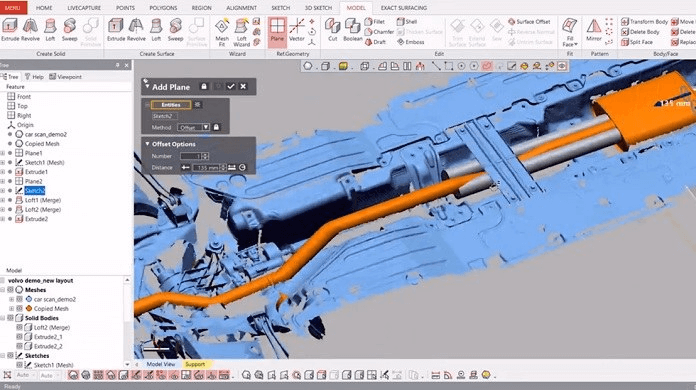Click the Mesh Fit wizard icon

click(x=222, y=32)
